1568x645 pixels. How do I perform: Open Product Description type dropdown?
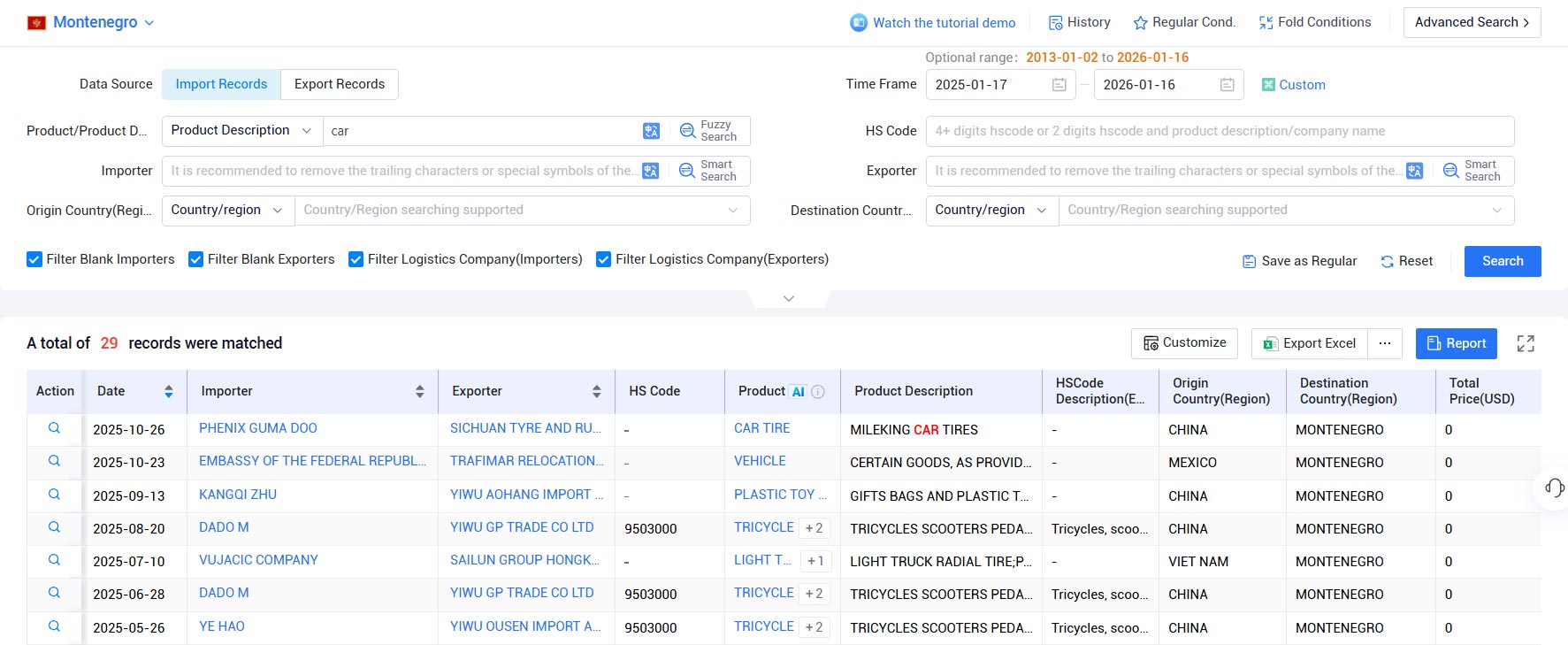(242, 131)
